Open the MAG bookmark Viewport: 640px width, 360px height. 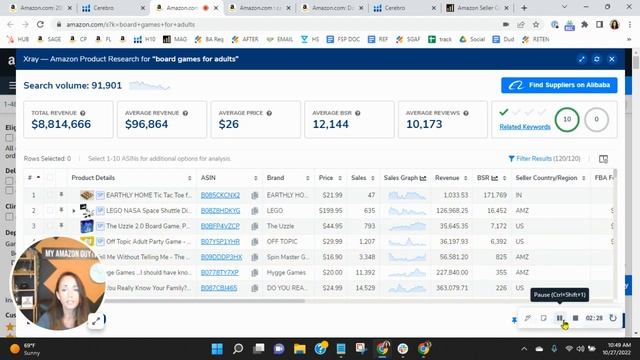coord(175,39)
